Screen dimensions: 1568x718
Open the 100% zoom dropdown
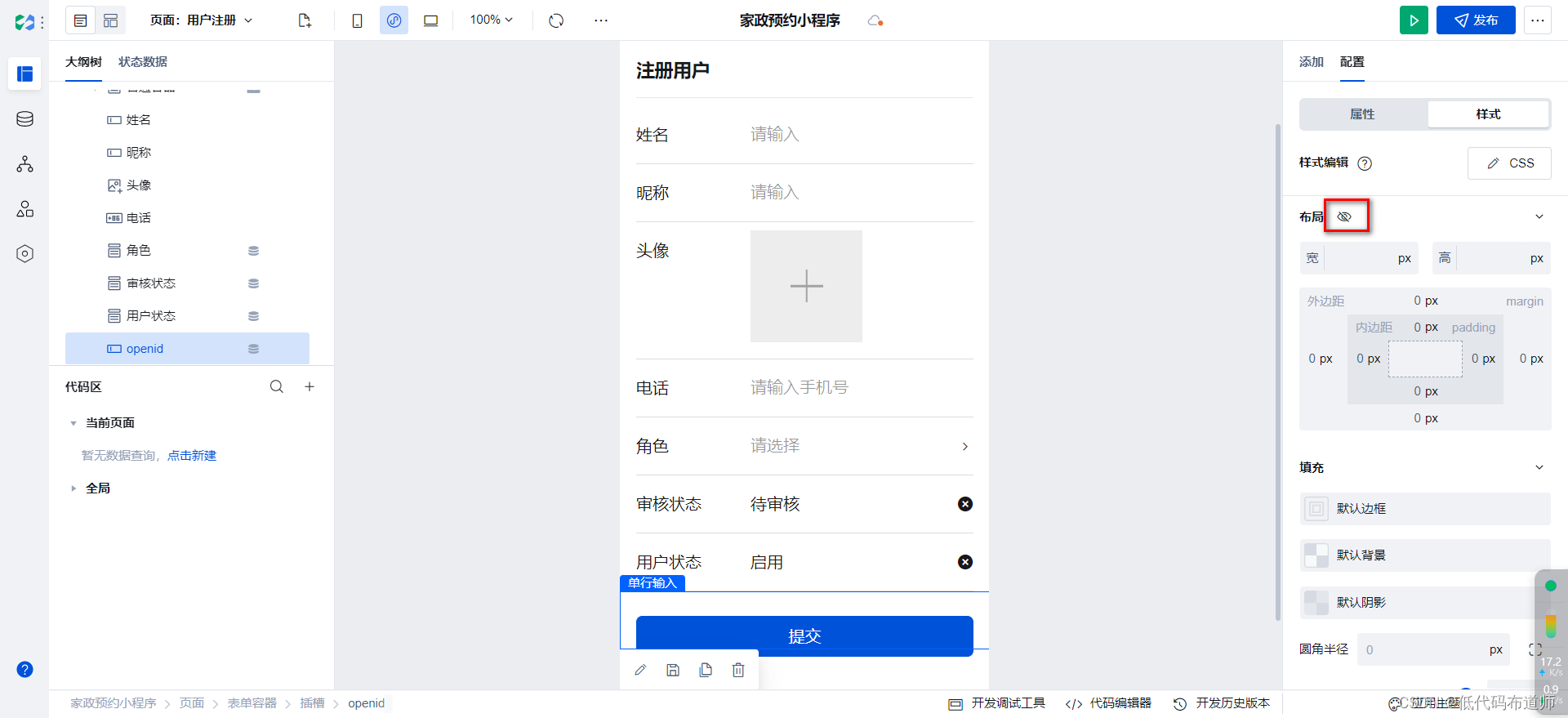pyautogui.click(x=492, y=20)
